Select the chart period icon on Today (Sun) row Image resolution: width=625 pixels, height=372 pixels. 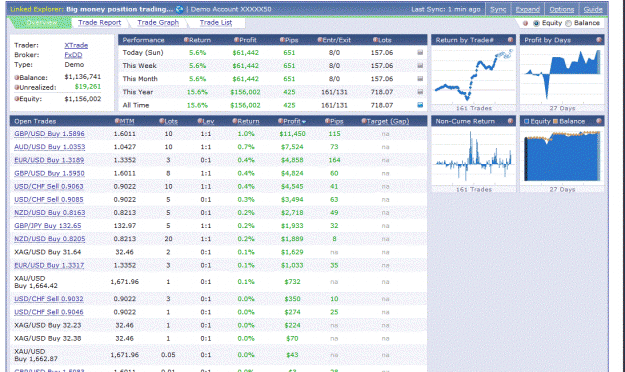[420, 52]
